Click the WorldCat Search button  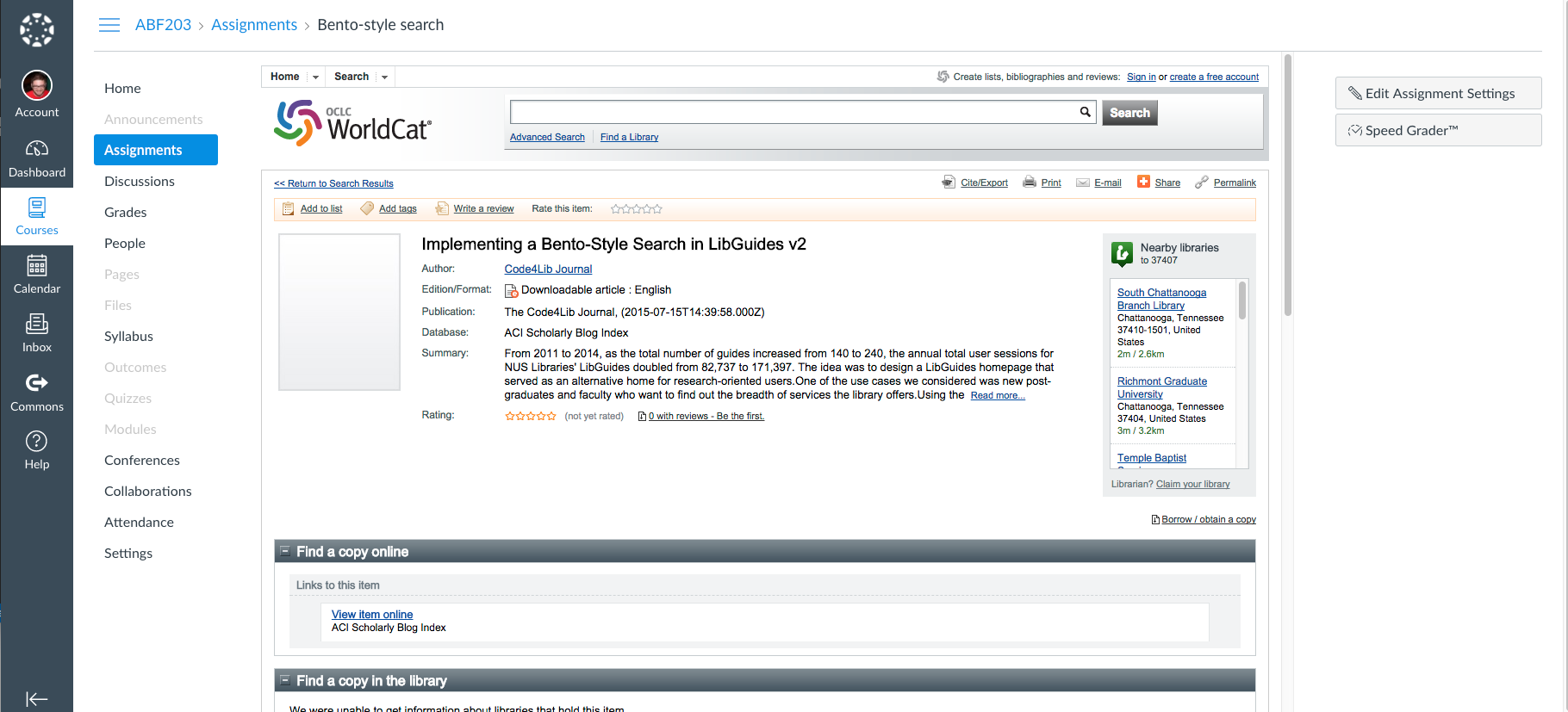point(1129,113)
